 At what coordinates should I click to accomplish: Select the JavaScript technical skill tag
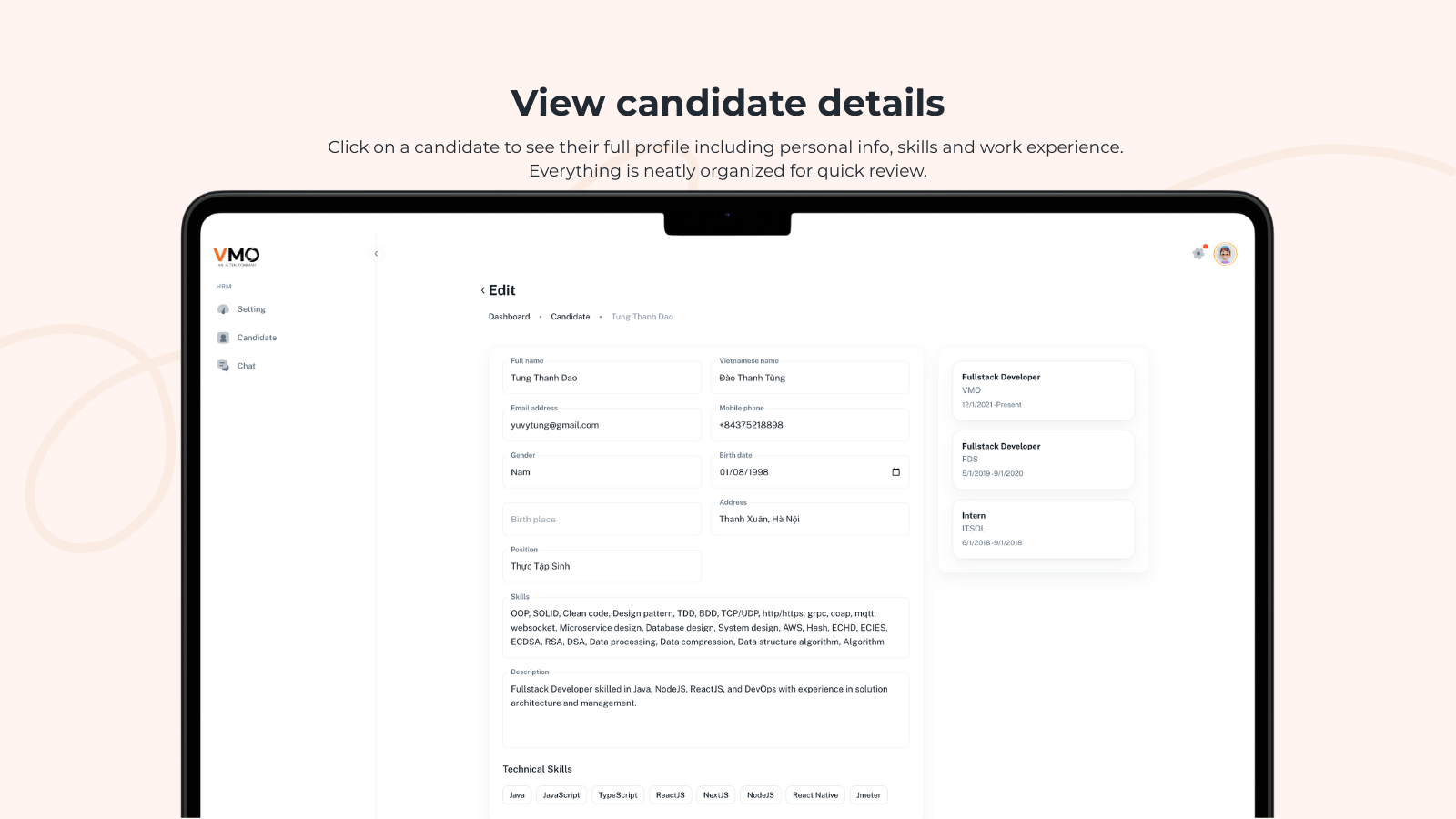coord(561,795)
